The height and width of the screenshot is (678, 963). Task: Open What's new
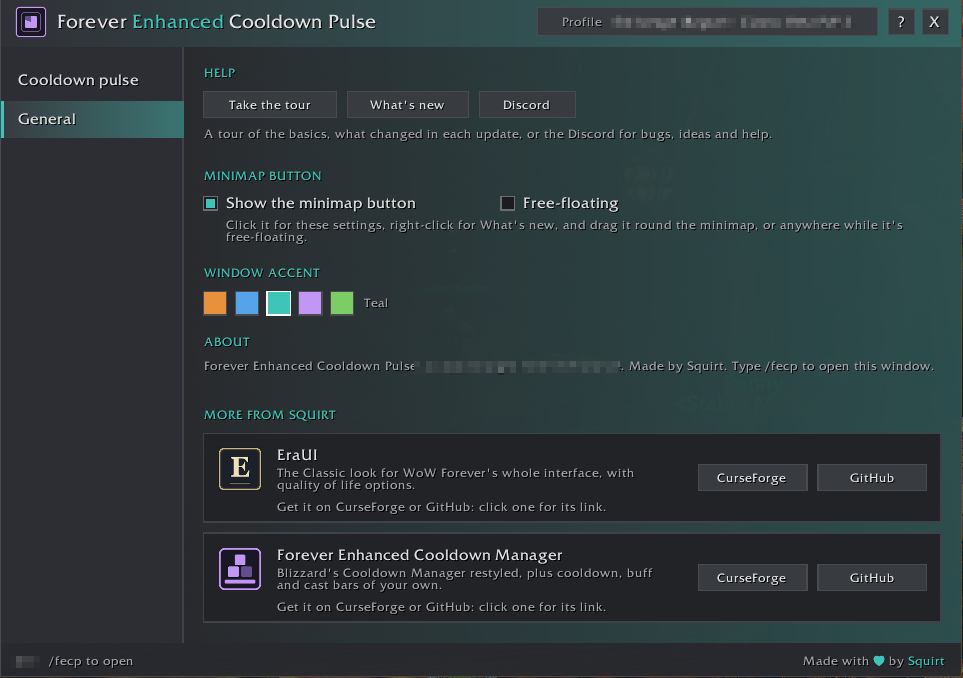pos(407,104)
